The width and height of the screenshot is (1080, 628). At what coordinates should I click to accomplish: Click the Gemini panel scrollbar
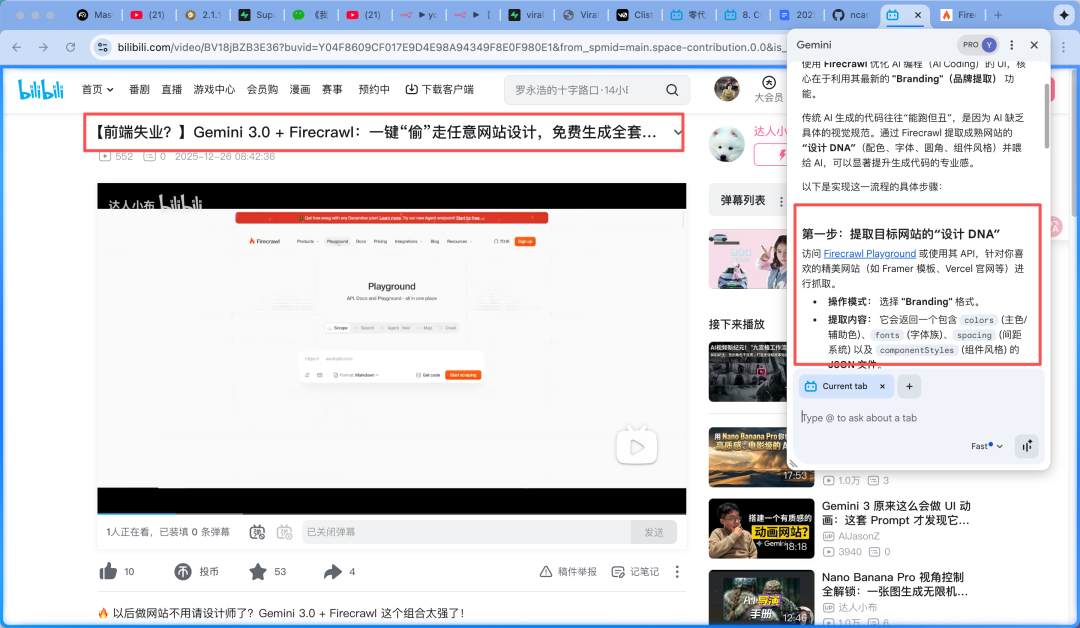(1047, 116)
